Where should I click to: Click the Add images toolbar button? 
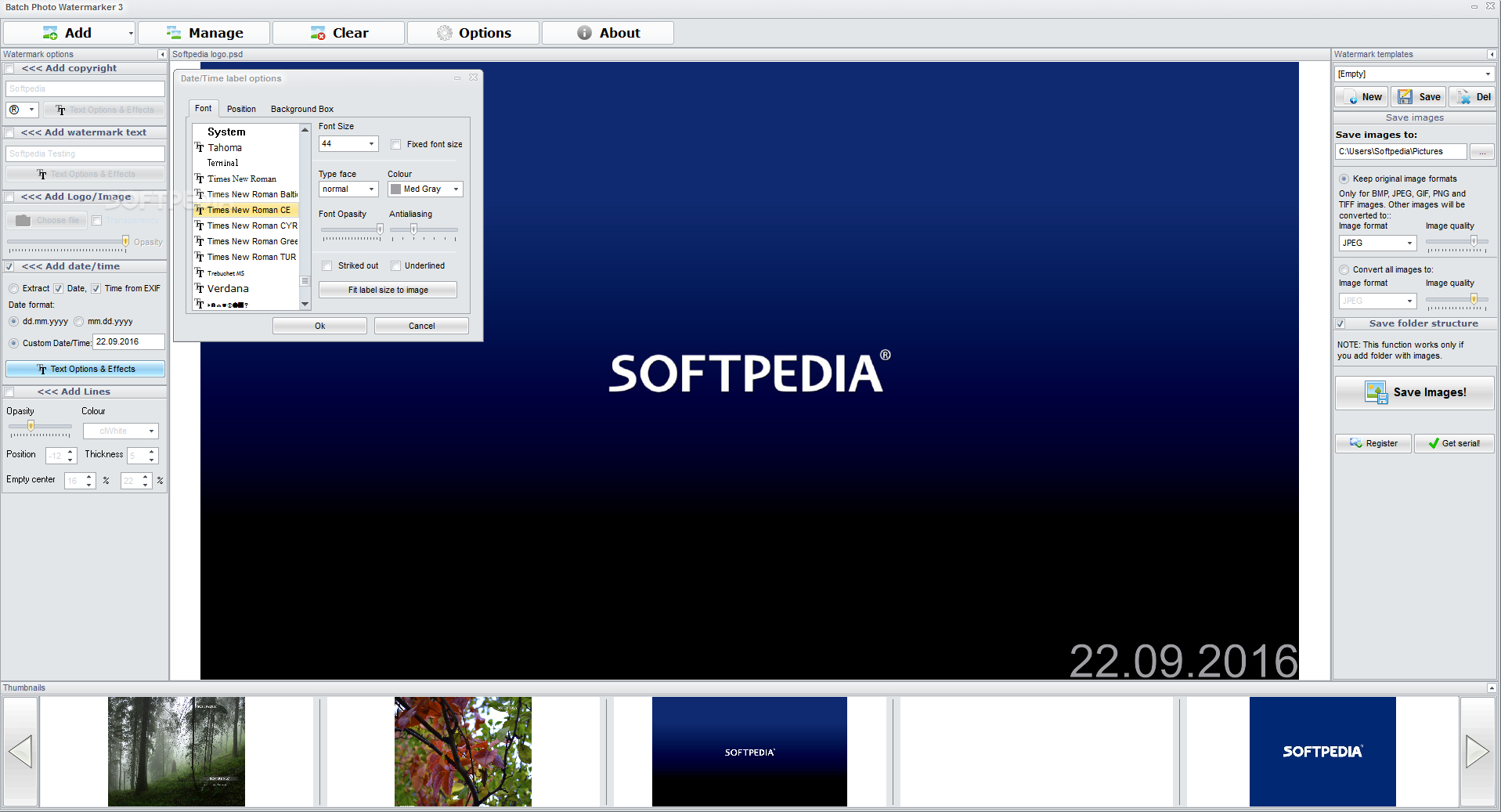point(67,33)
